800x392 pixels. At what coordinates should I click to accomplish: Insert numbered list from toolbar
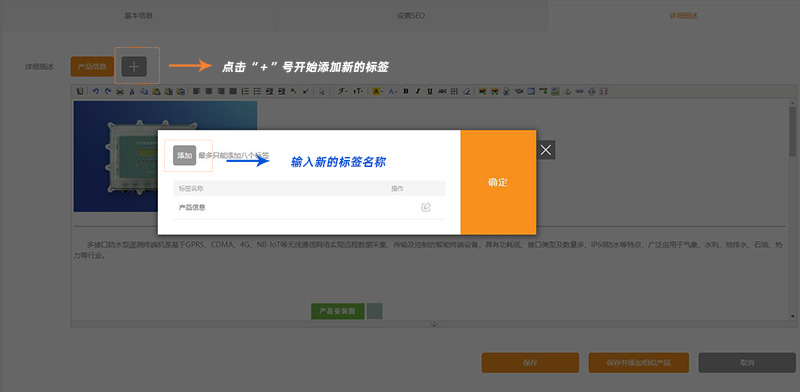point(245,91)
